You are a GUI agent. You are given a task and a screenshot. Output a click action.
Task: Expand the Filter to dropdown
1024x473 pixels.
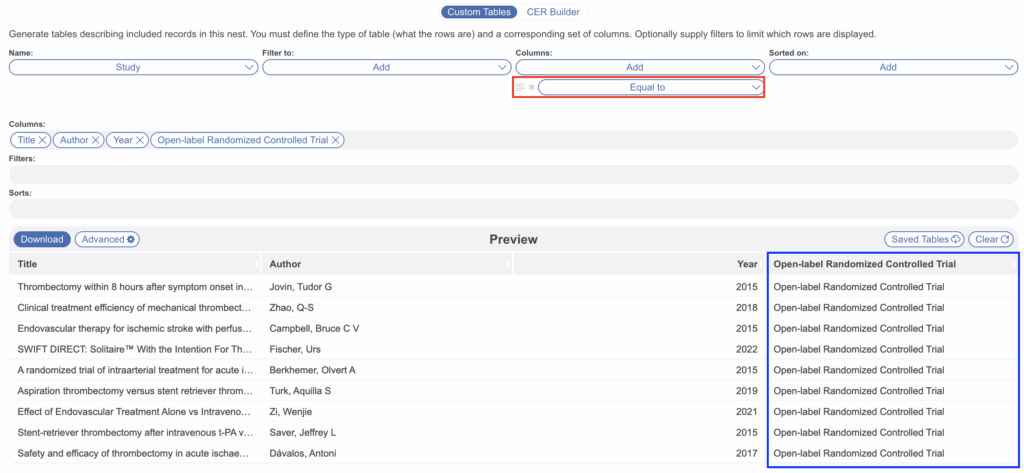[387, 67]
